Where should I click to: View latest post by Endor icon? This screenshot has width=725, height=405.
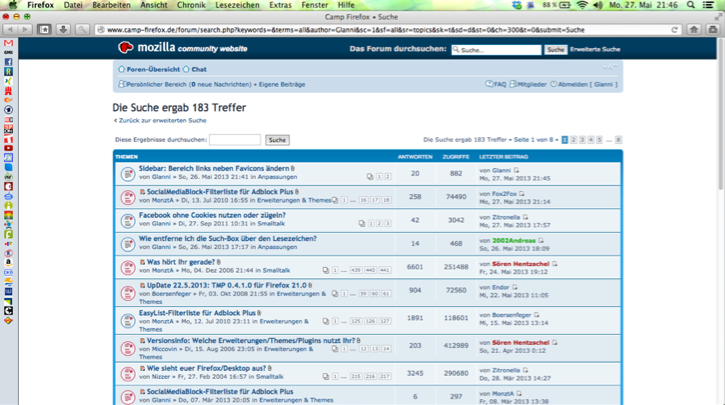click(515, 287)
